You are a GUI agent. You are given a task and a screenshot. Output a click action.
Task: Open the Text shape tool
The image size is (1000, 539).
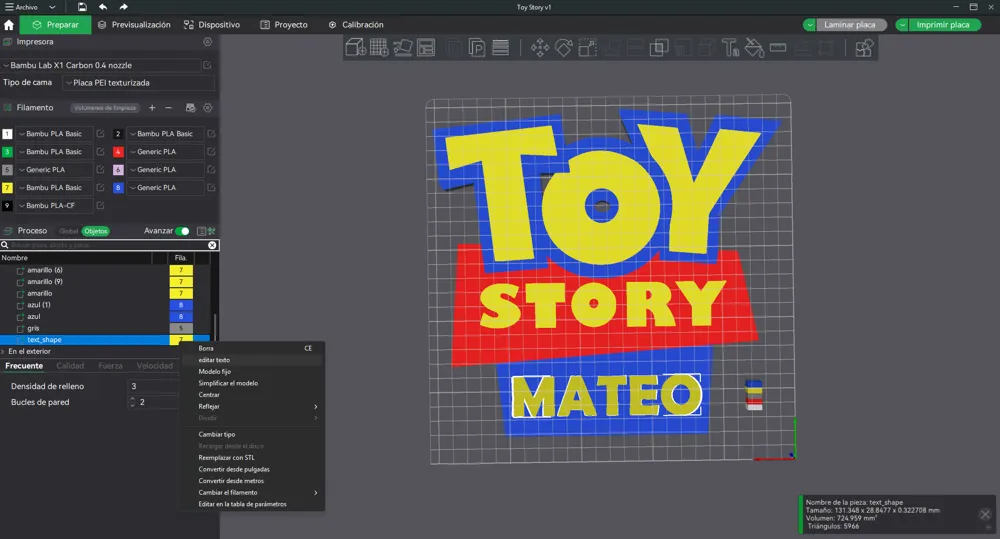tap(730, 48)
